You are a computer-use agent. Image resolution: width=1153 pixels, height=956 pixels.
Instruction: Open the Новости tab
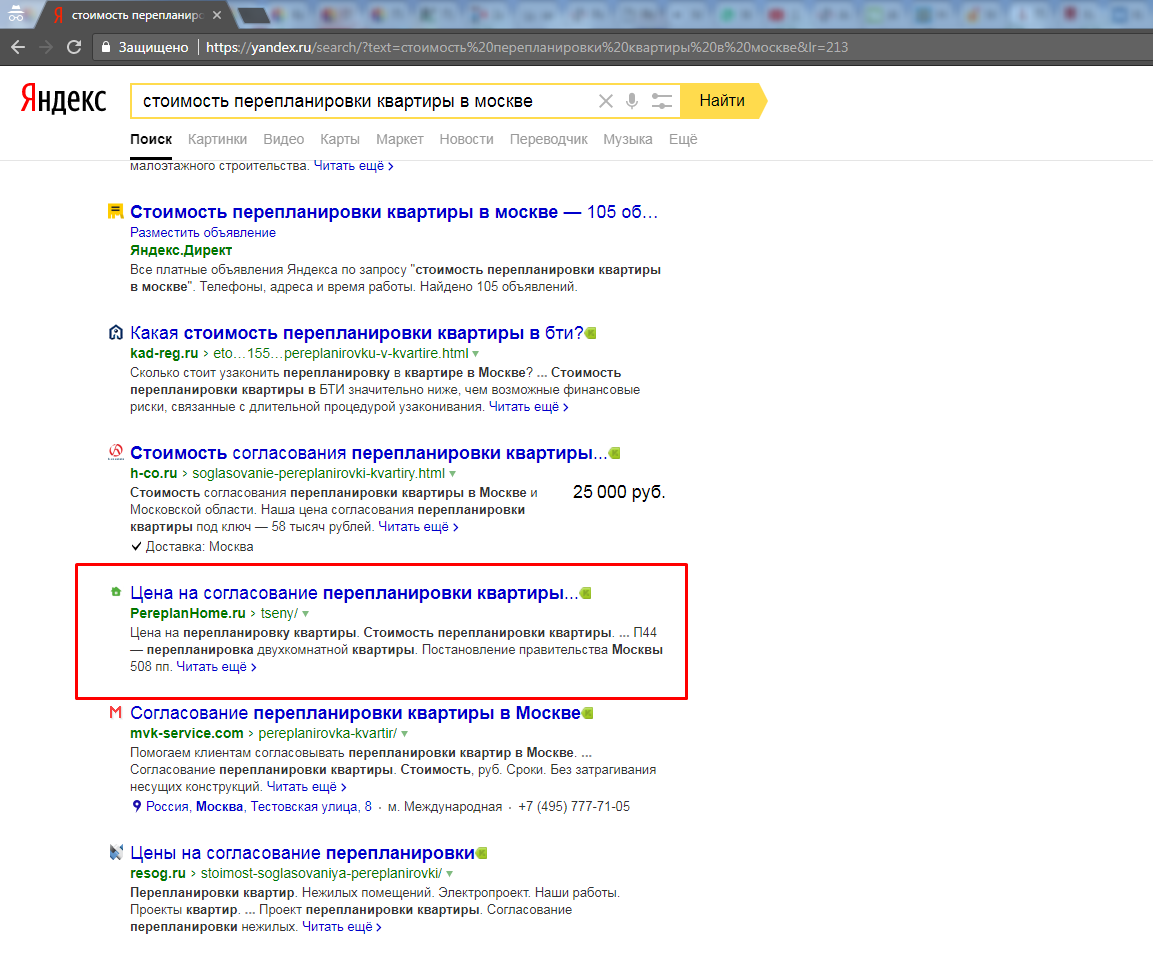(466, 139)
